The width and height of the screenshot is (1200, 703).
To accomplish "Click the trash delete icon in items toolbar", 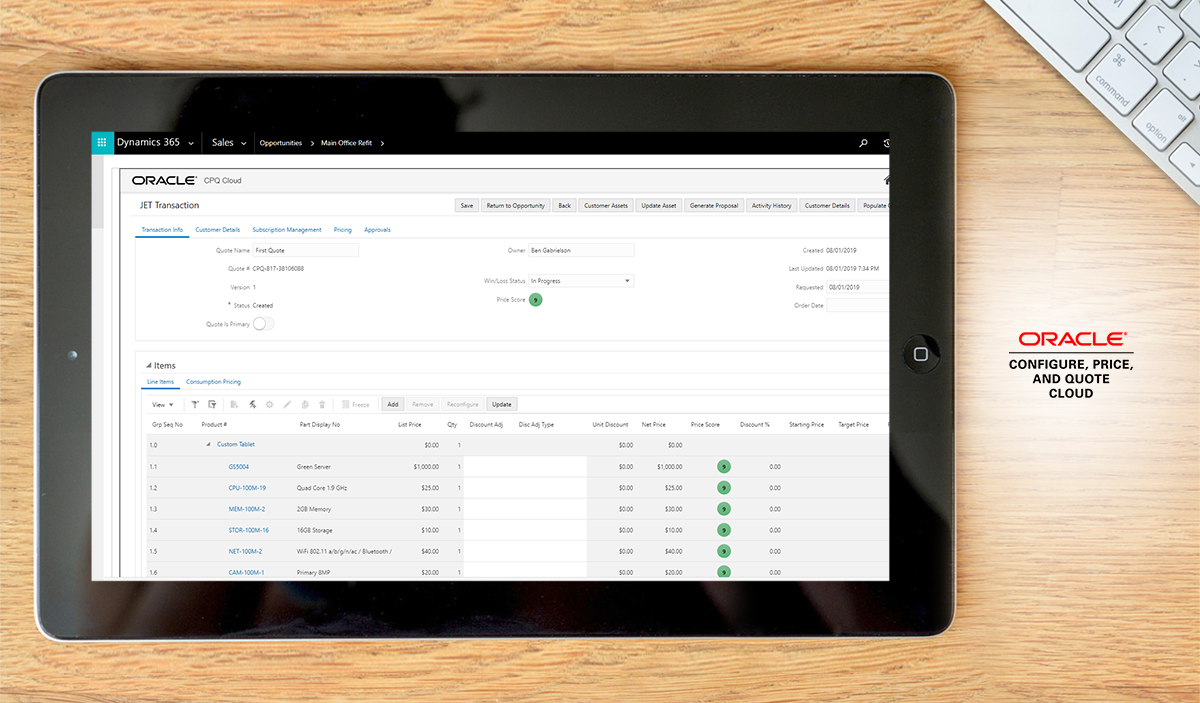I will pyautogui.click(x=322, y=404).
